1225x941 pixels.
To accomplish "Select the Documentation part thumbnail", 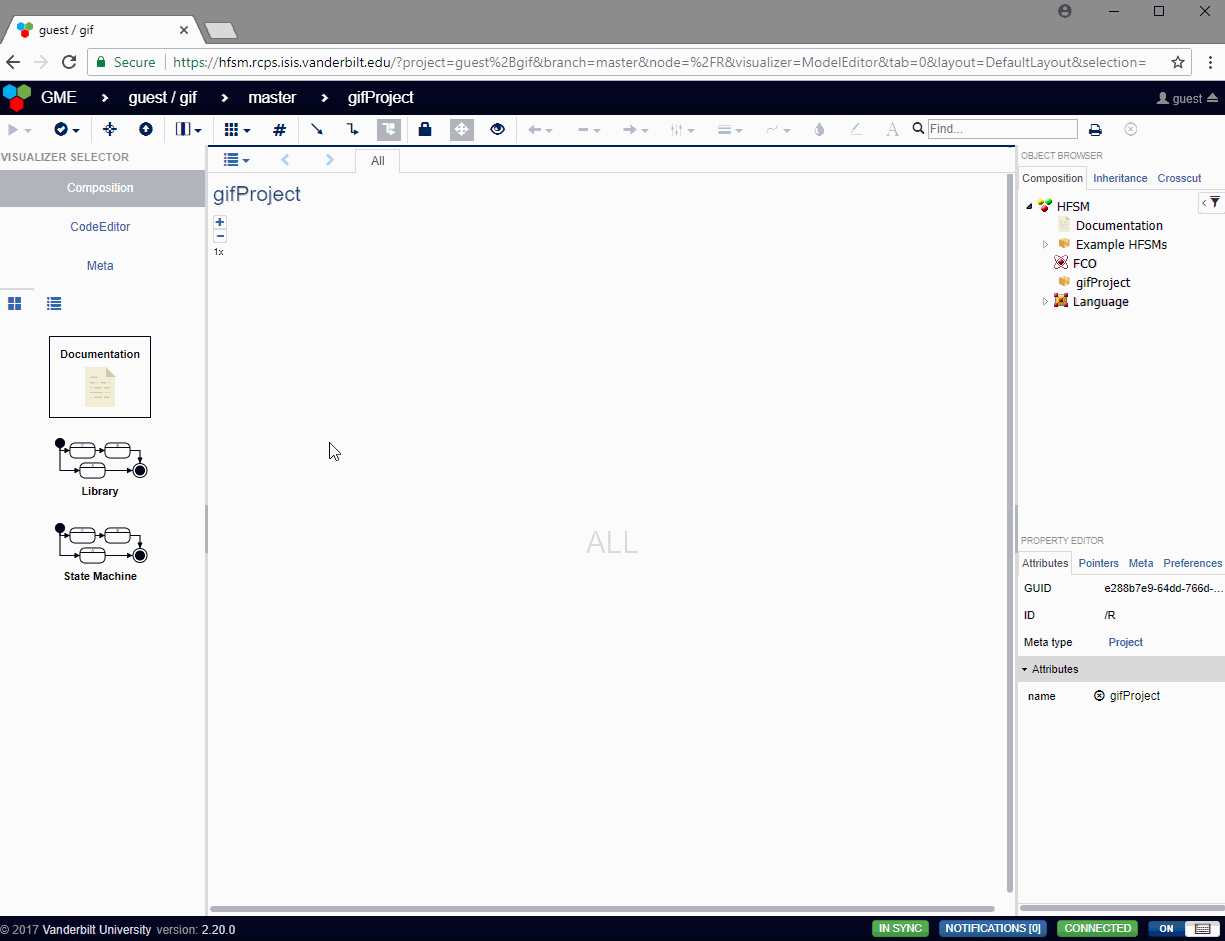I will 100,377.
